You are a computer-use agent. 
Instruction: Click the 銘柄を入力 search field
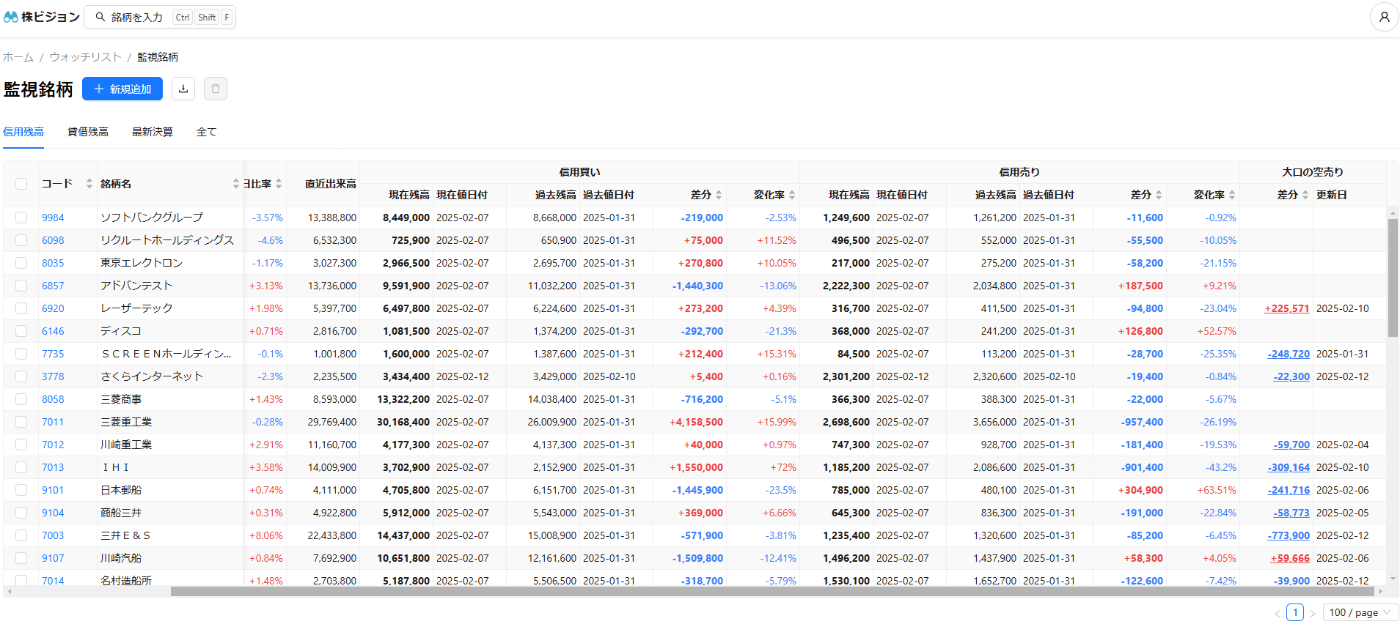[160, 17]
